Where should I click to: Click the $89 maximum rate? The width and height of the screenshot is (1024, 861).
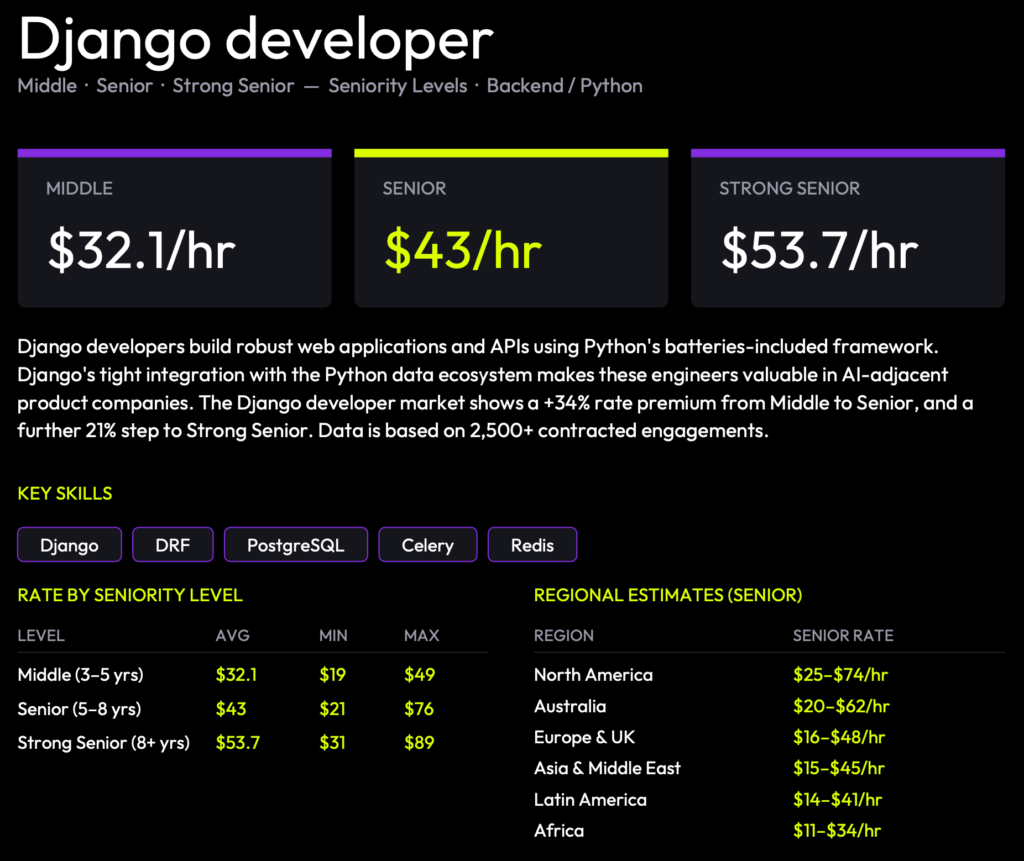419,743
